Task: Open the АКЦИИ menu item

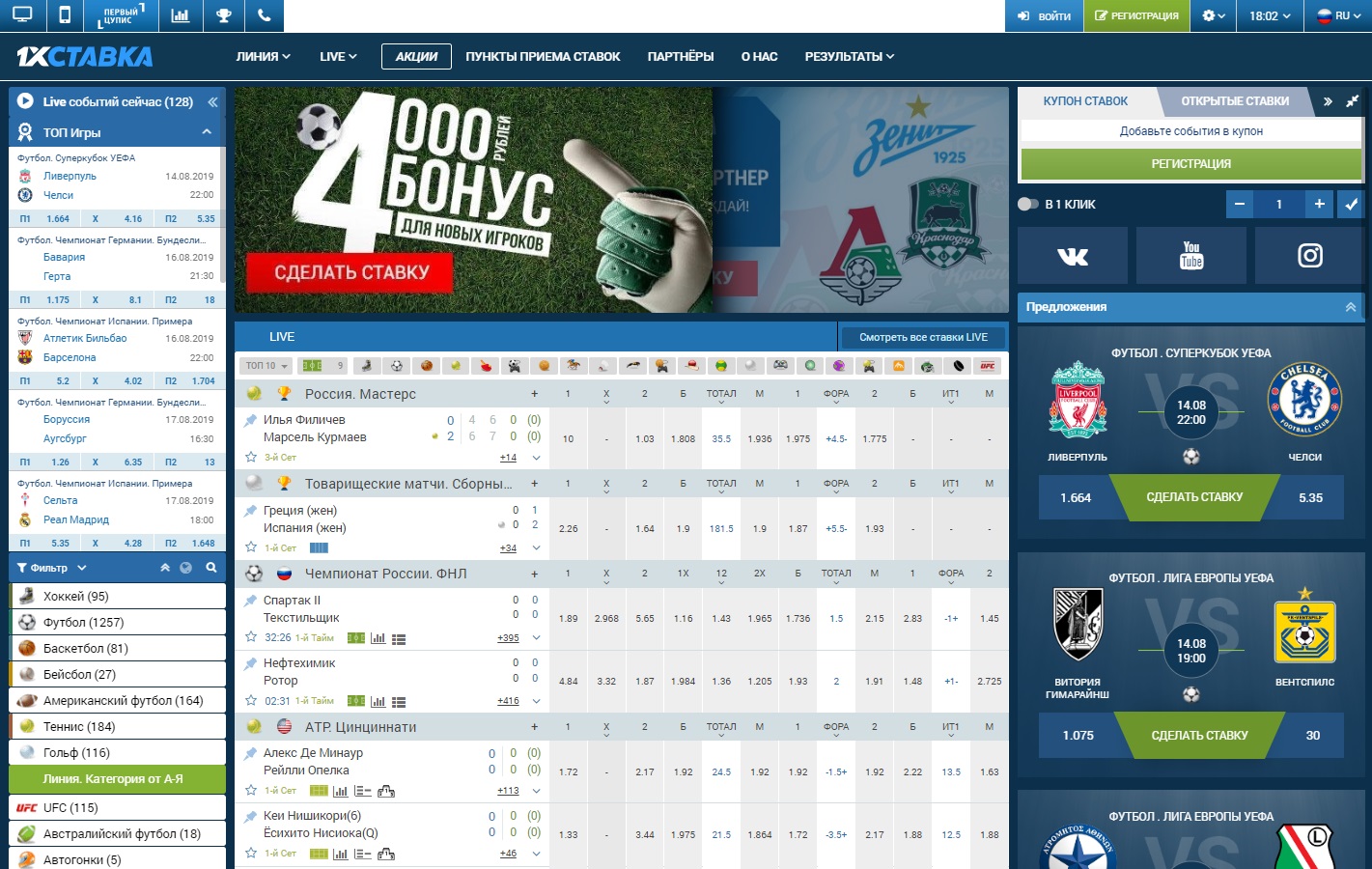Action: 416,56
